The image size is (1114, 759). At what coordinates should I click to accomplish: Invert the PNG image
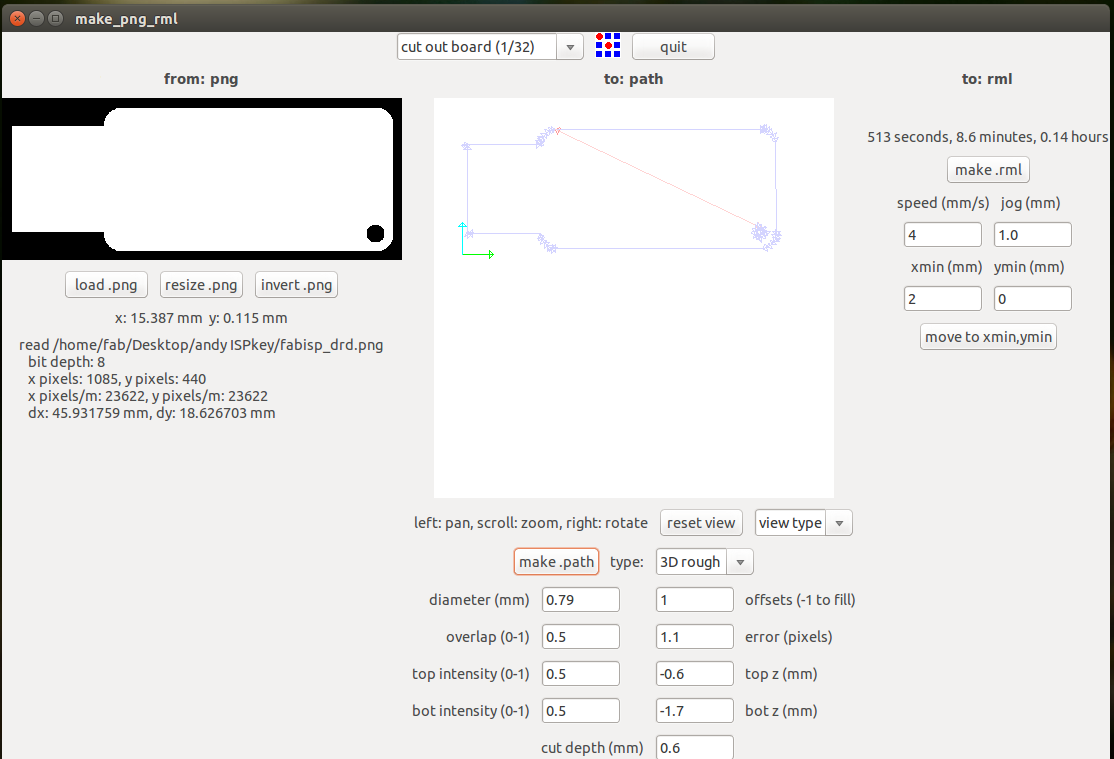[296, 285]
